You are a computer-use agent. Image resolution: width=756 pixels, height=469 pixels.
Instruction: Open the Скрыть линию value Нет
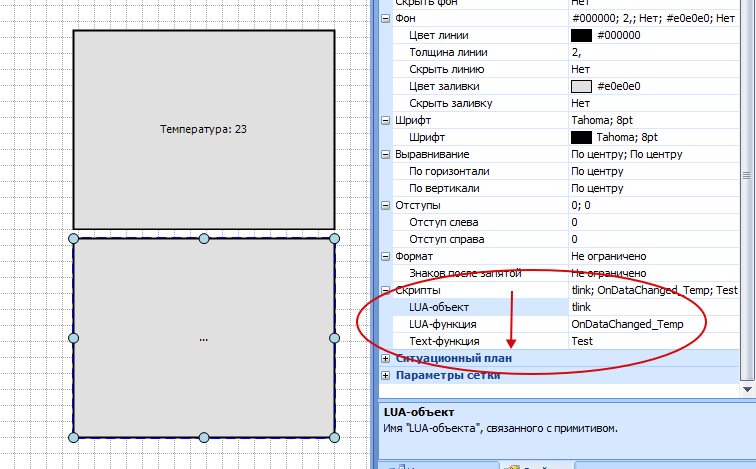[x=650, y=70]
